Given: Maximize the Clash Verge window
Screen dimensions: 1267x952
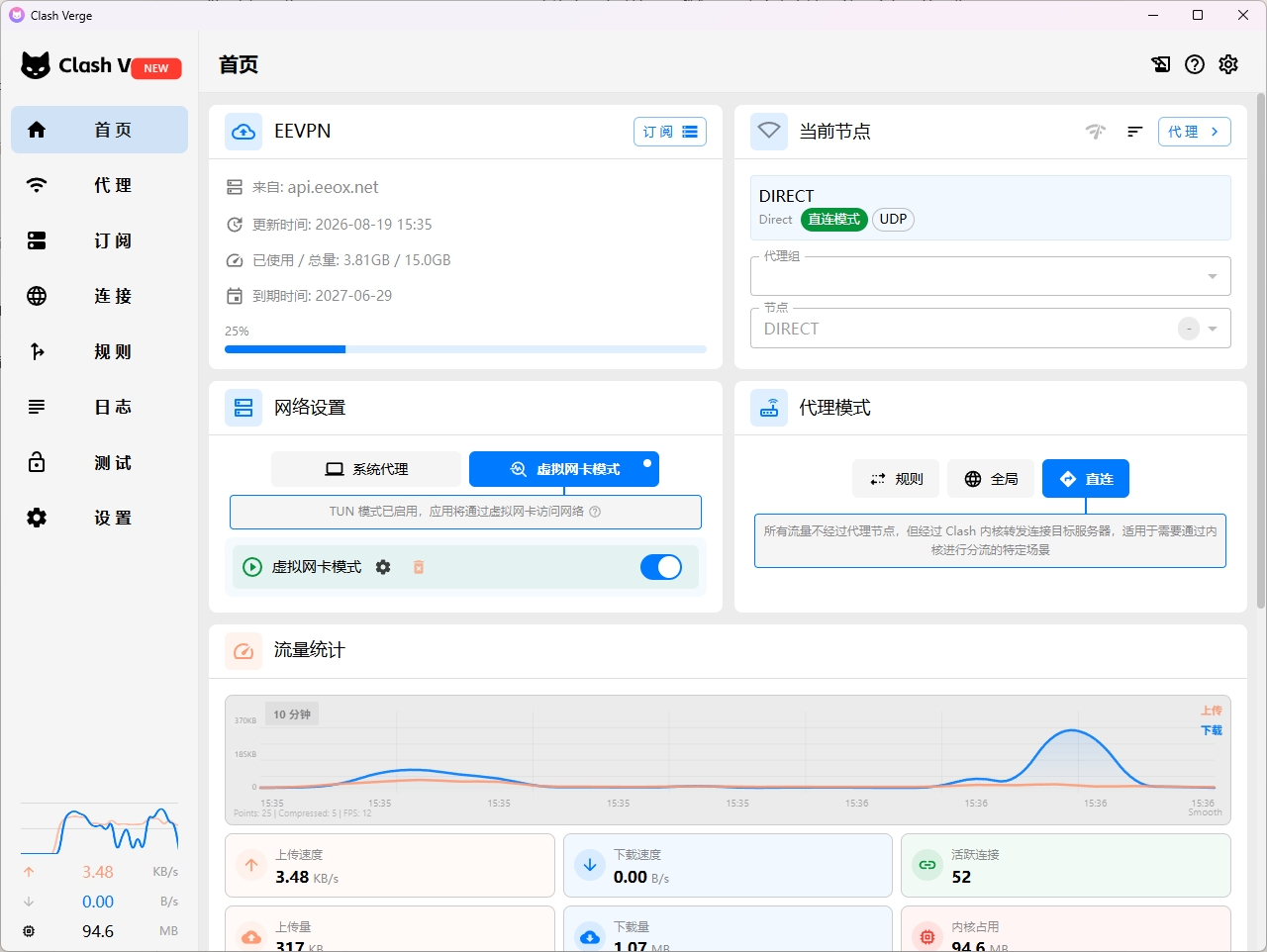Looking at the screenshot, I should coord(1198,15).
